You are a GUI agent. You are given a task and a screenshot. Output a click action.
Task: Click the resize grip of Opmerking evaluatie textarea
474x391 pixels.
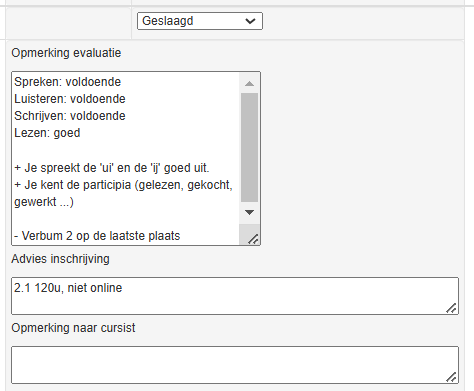253,239
